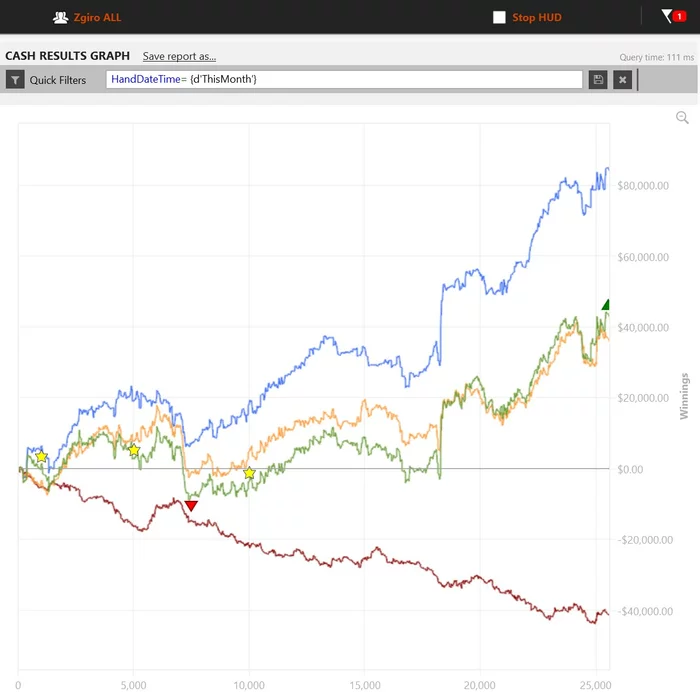Click the first yellow star marker

click(41, 456)
